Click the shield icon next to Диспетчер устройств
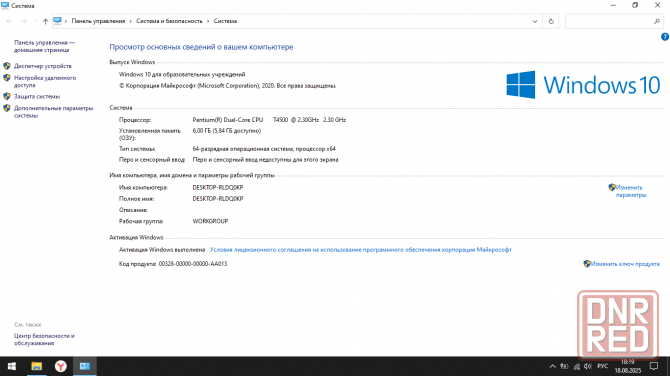 (x=7, y=66)
